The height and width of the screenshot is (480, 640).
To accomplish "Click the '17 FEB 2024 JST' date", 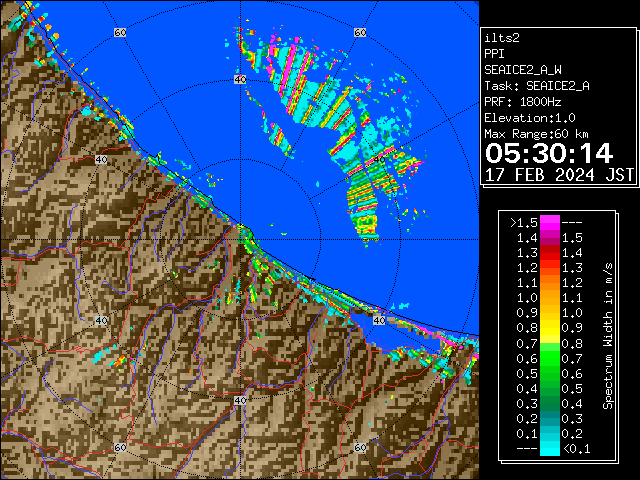I will click(x=559, y=175).
